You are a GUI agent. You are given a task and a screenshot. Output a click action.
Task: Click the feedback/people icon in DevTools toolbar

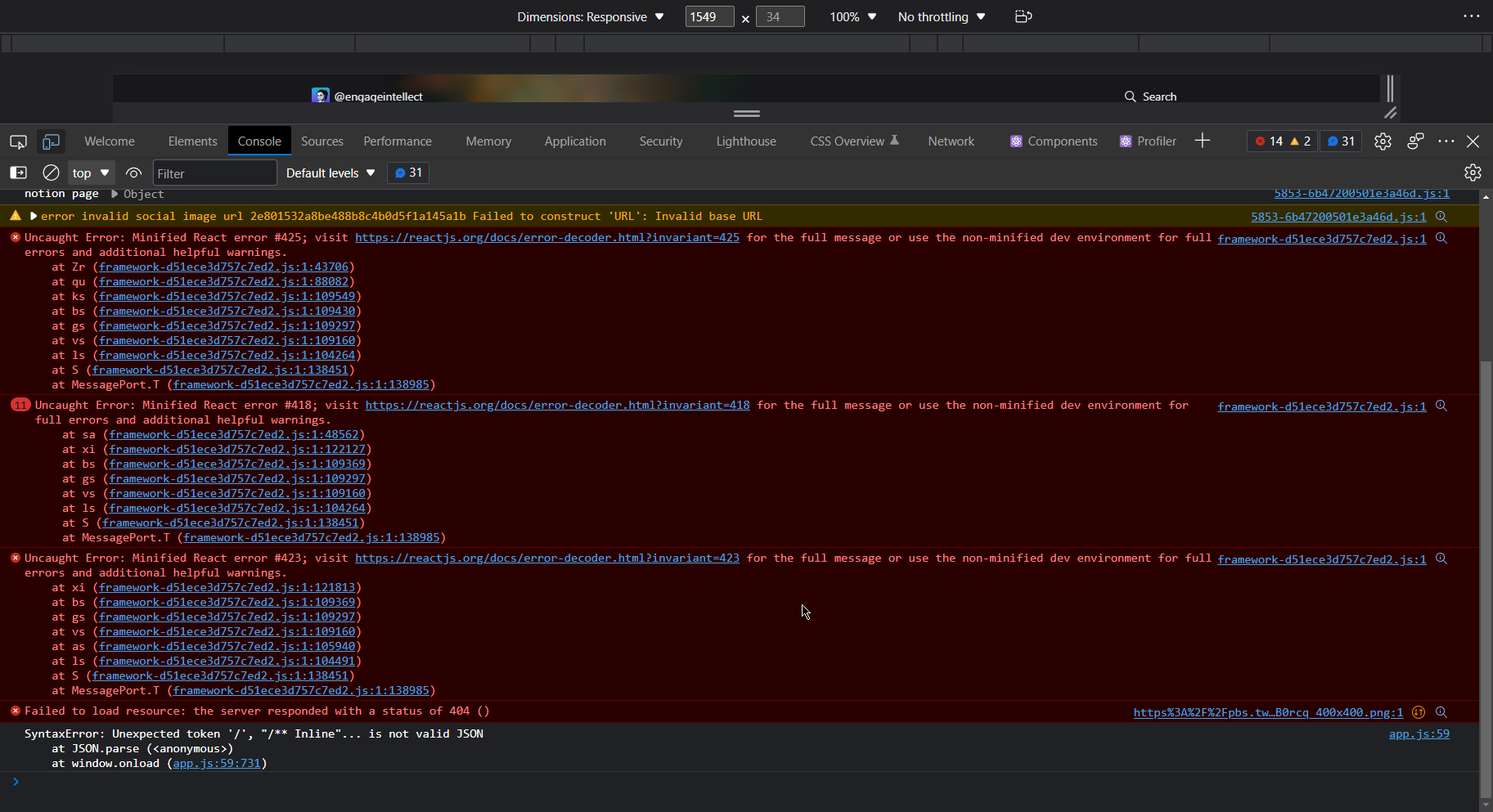click(x=1415, y=141)
